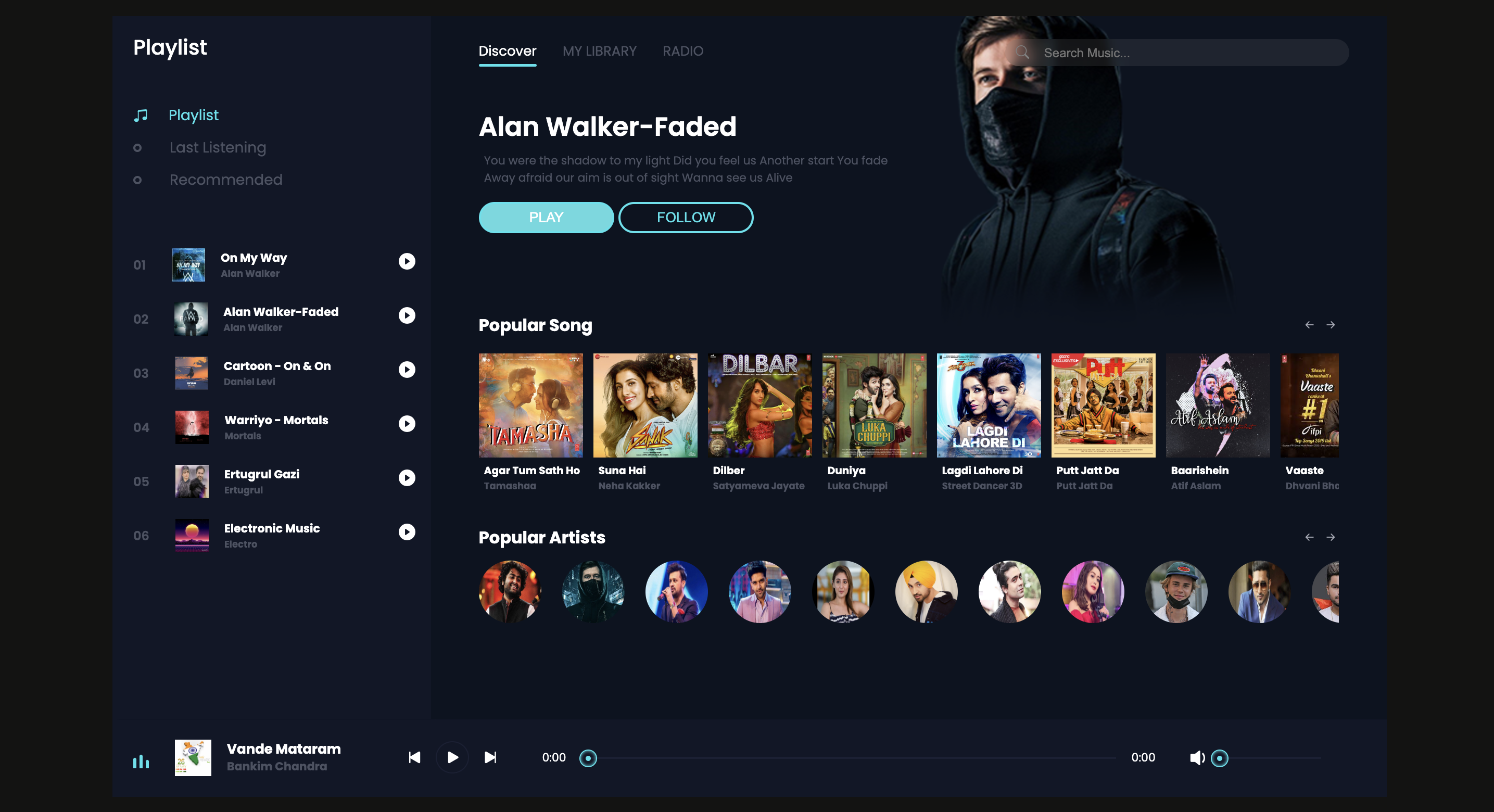Open Recommended in sidebar
This screenshot has height=812, width=1494.
coord(226,179)
